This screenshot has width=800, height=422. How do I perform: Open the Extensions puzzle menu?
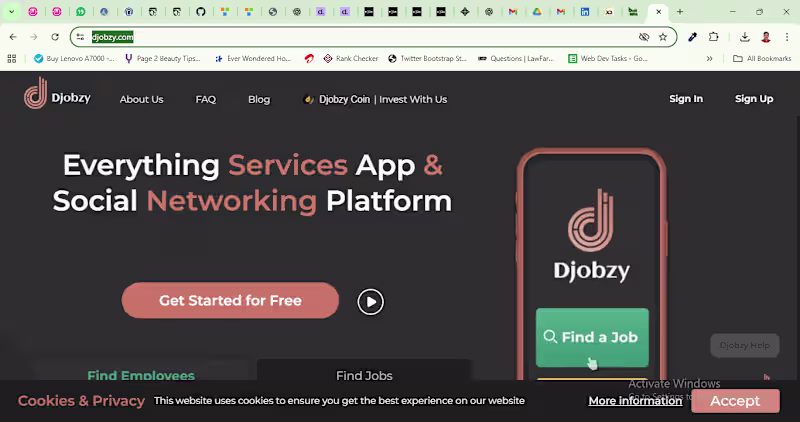(713, 37)
